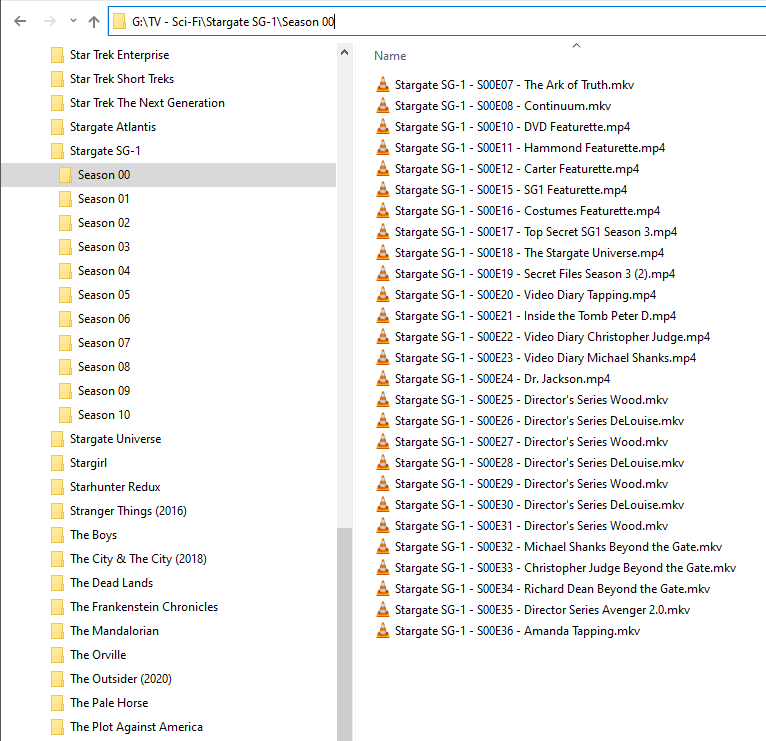
Task: Select Season 00 folder in tree
Action: point(169,175)
